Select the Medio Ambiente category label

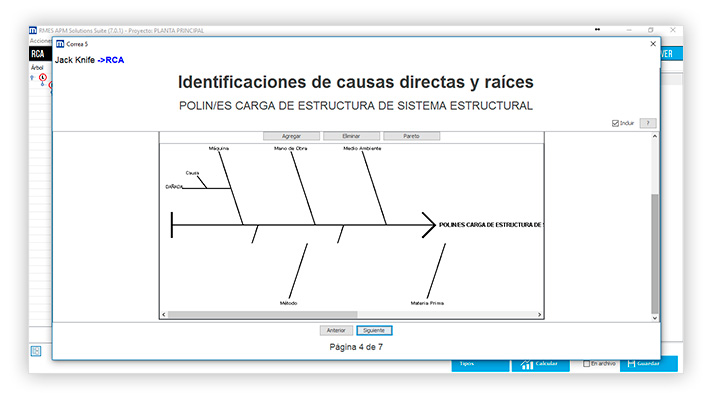tap(362, 148)
